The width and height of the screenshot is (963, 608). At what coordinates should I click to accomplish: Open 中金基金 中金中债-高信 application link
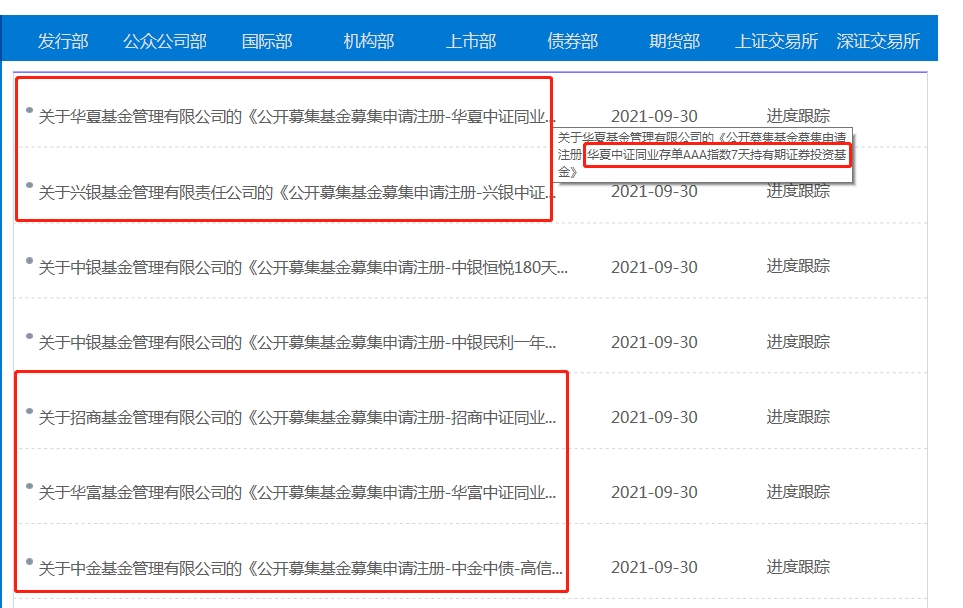[300, 569]
